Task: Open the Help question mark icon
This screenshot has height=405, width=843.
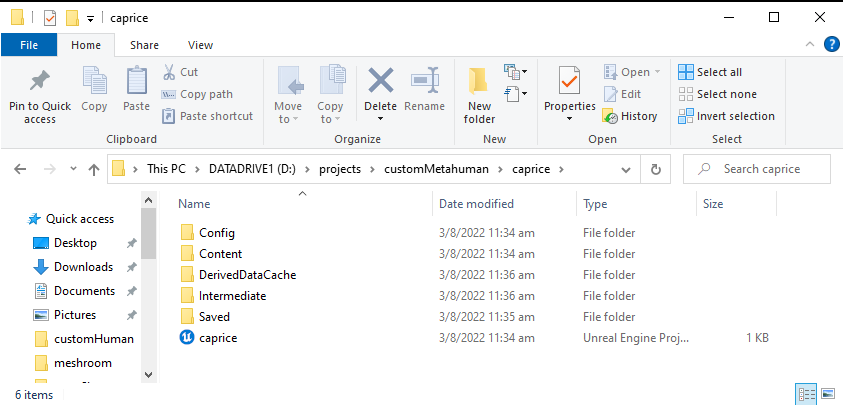Action: [830, 44]
